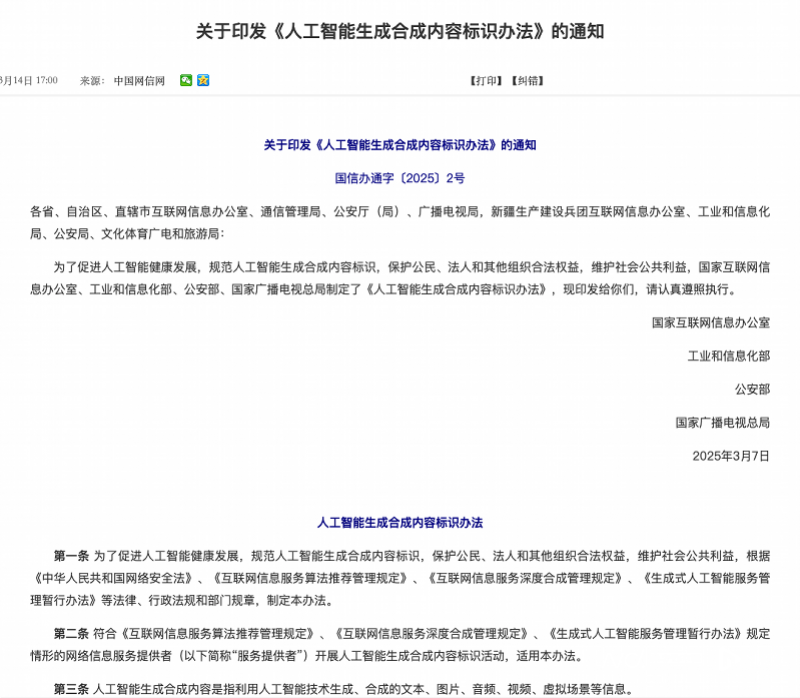Click the yellow star favorites share icon

203,80
